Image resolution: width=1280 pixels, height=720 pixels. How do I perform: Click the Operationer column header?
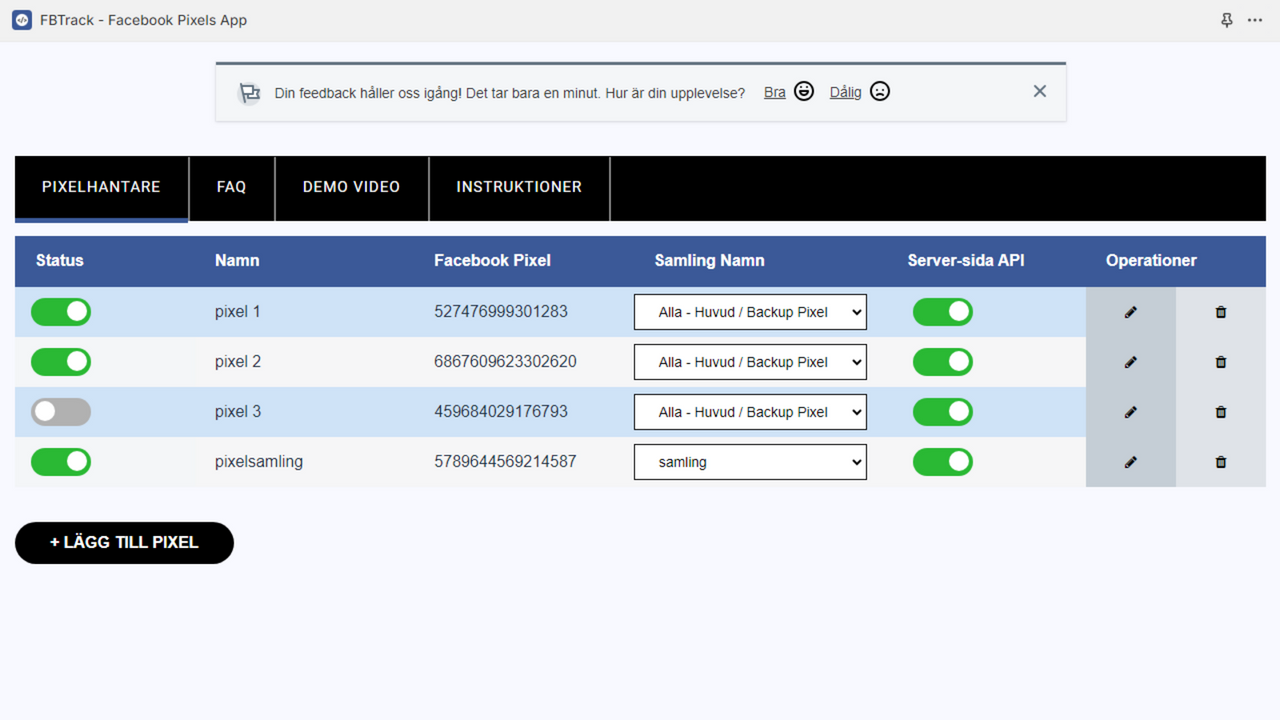[1151, 261]
